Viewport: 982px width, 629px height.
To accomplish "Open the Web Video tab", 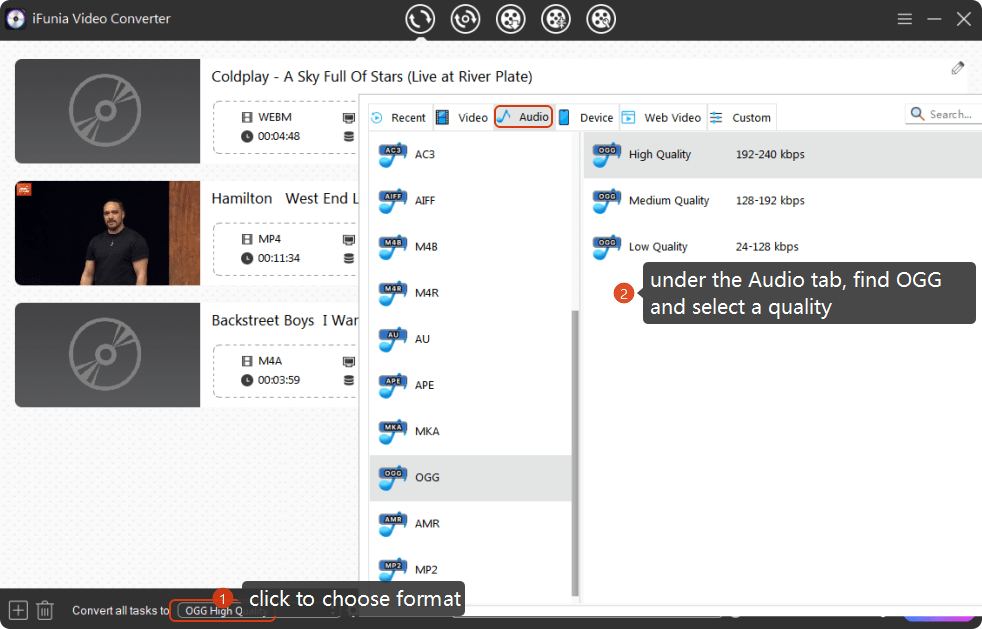I will coord(662,117).
